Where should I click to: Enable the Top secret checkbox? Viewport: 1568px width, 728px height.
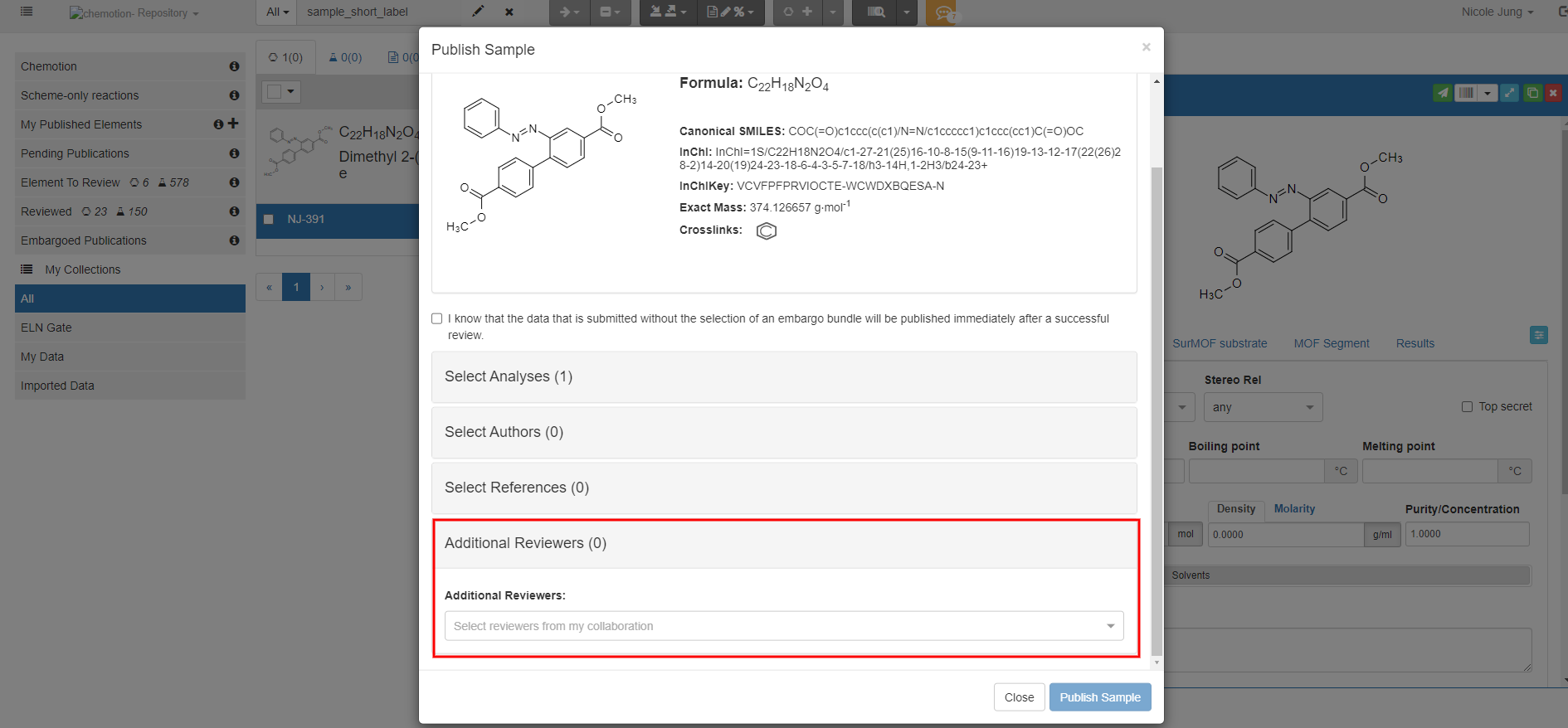pos(1467,406)
